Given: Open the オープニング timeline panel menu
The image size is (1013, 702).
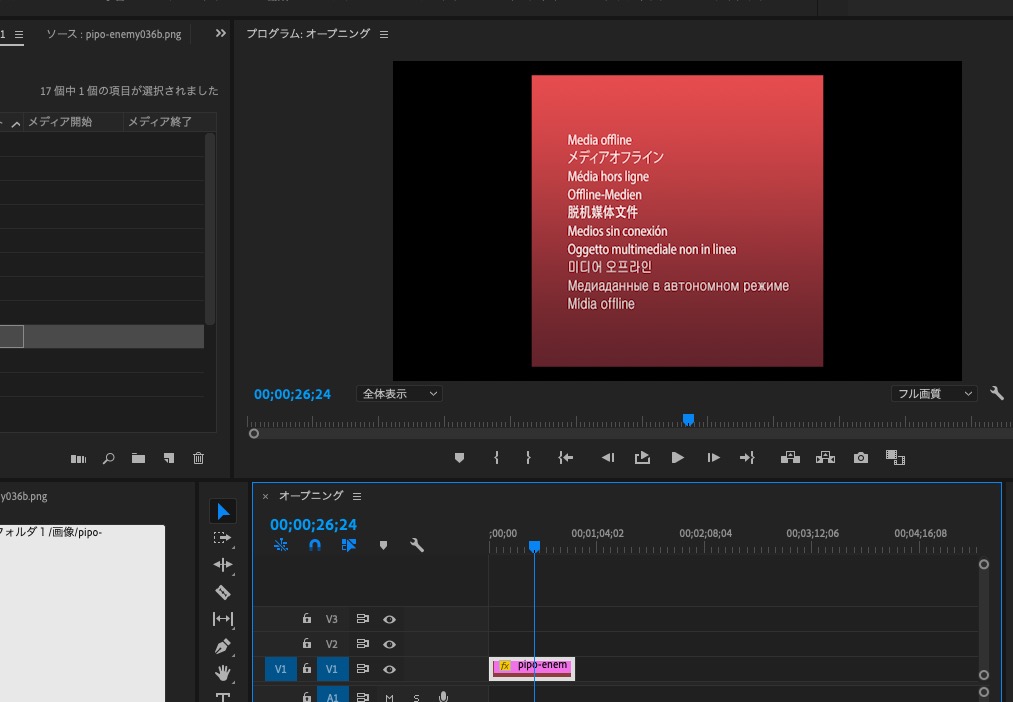Looking at the screenshot, I should pos(357,496).
